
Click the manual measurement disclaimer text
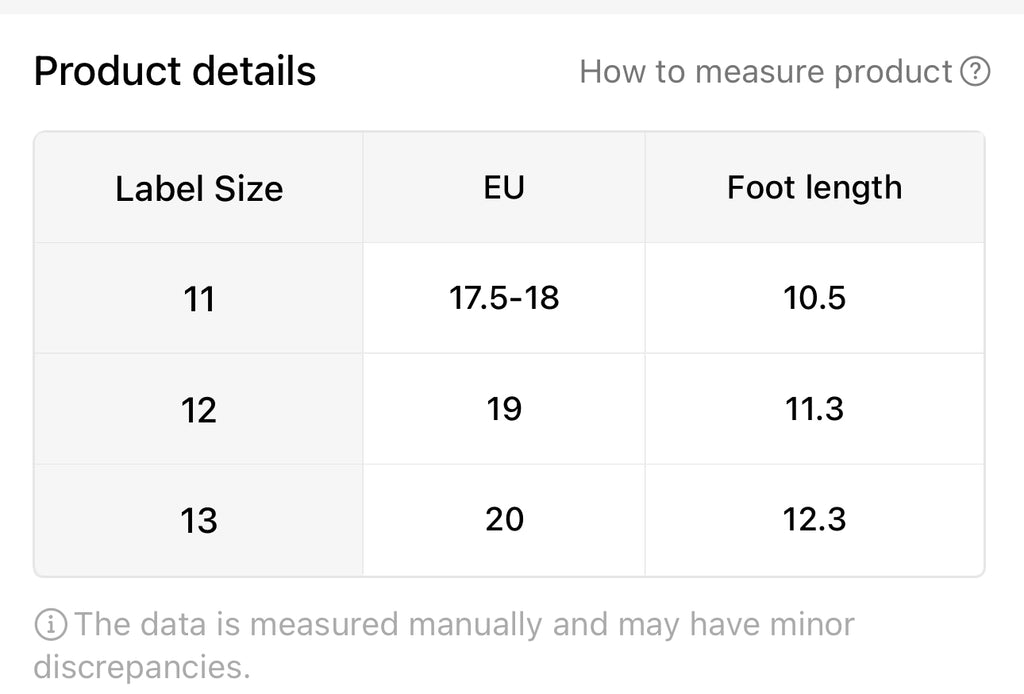point(444,645)
